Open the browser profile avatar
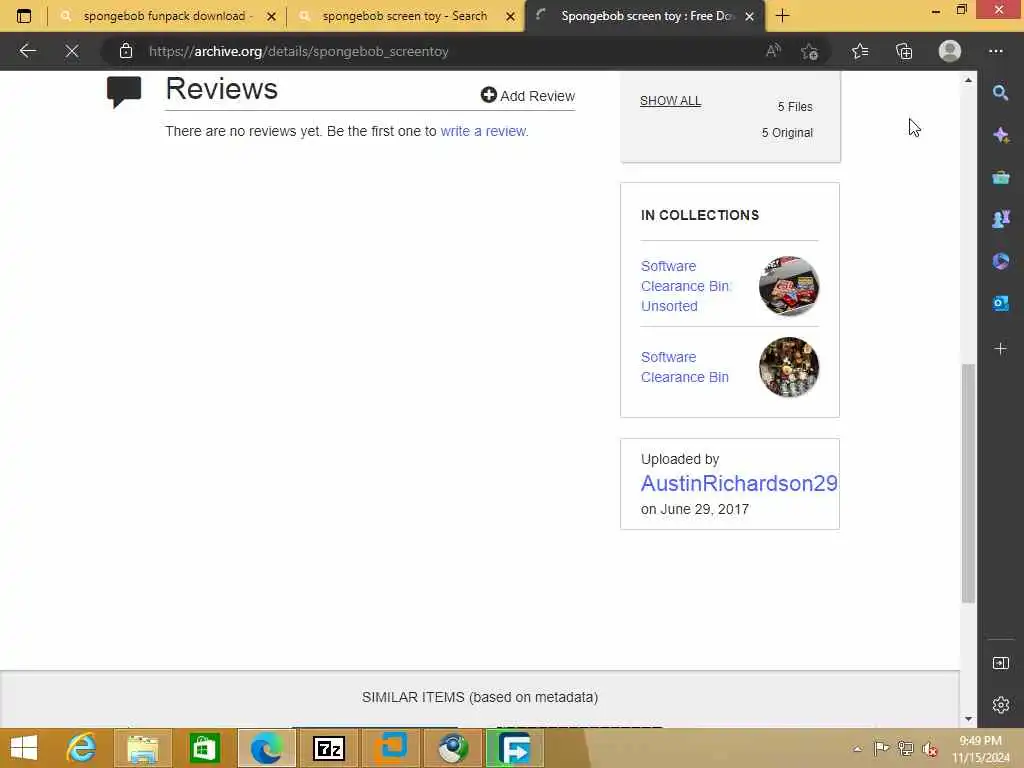This screenshot has height=768, width=1024. [950, 51]
